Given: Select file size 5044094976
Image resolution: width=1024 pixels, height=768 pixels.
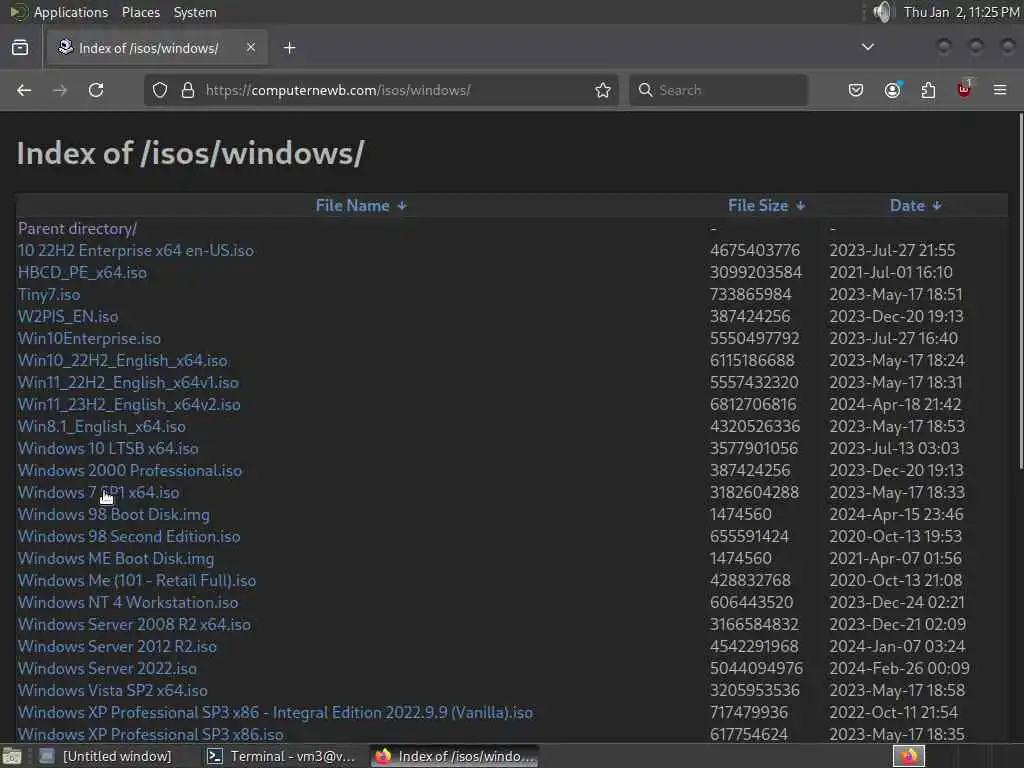Looking at the screenshot, I should click(x=756, y=668).
